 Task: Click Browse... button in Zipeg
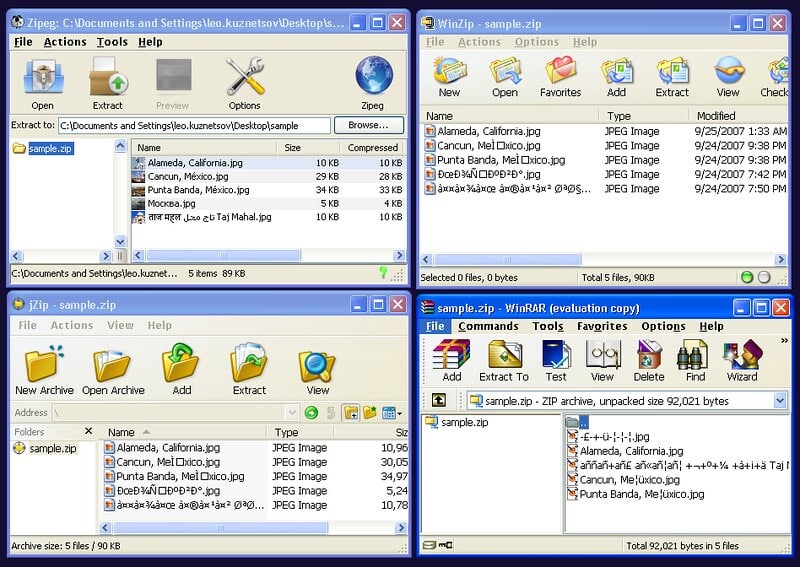coord(368,125)
